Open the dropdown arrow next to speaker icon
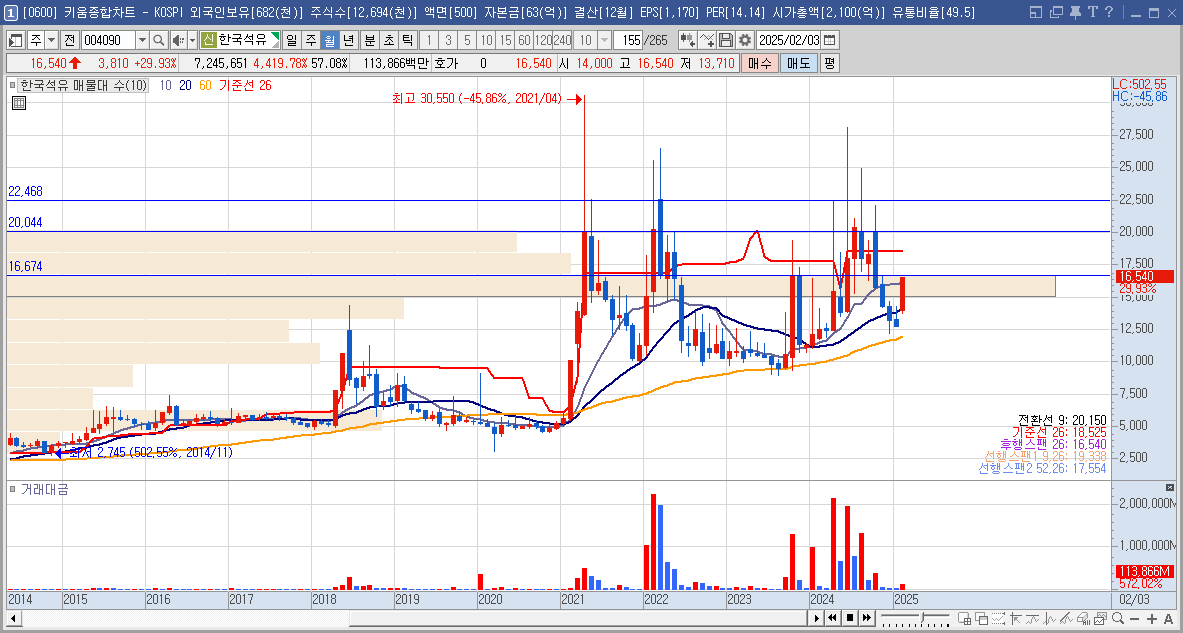 tap(192, 41)
